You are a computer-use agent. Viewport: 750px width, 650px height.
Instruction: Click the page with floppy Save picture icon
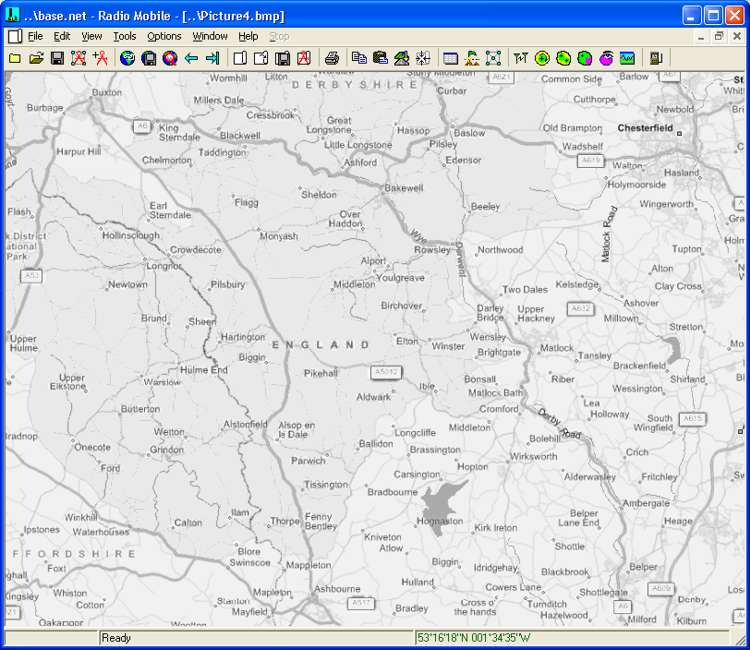point(283,58)
